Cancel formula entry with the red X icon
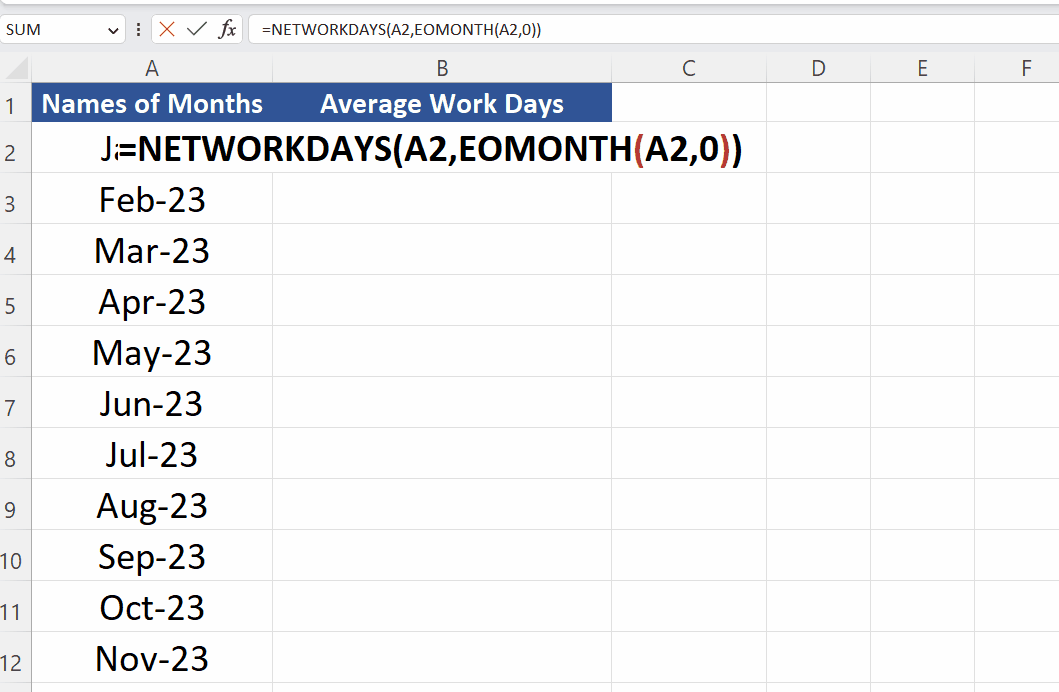 166,29
